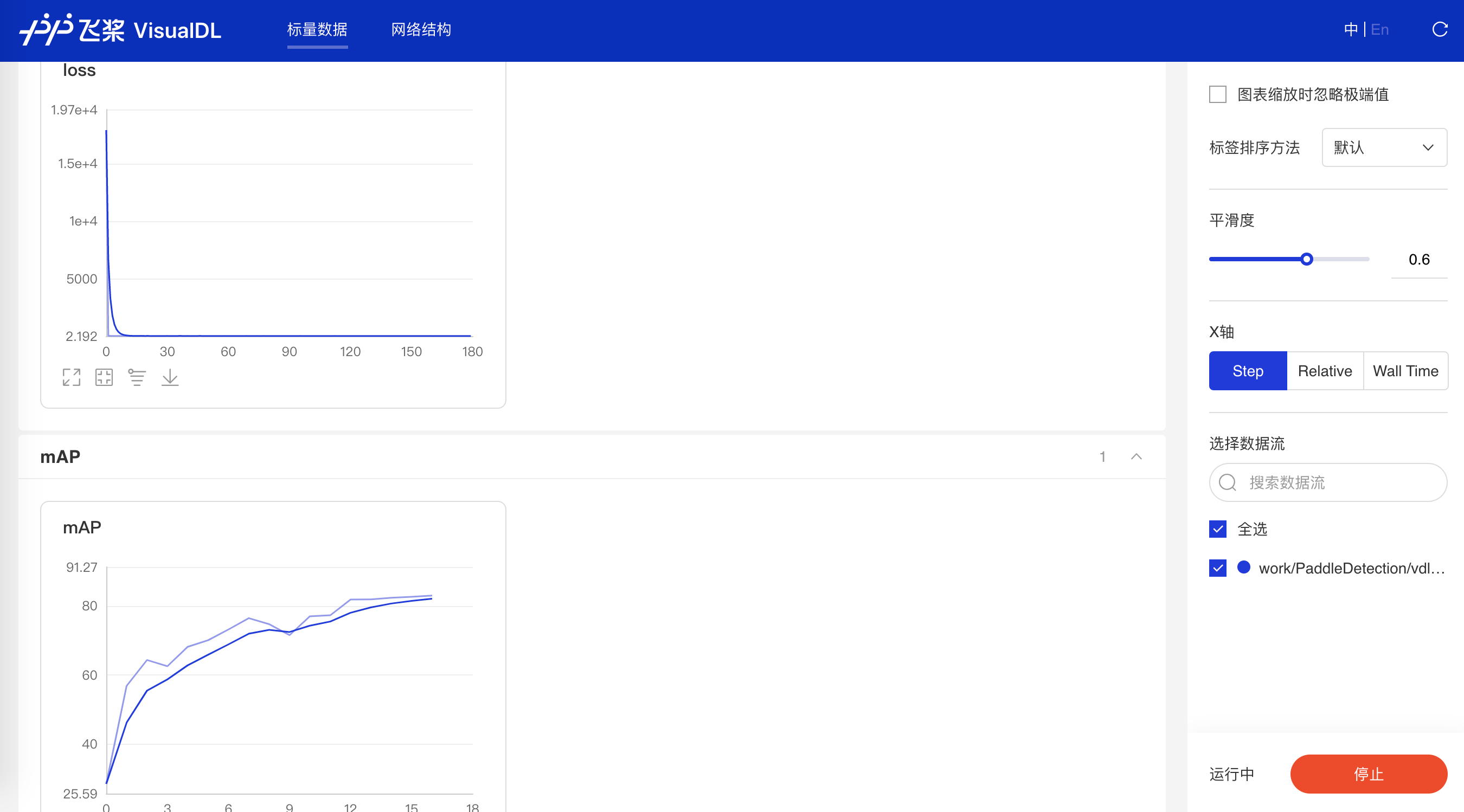
Task: Select Step for X axis
Action: (1248, 371)
